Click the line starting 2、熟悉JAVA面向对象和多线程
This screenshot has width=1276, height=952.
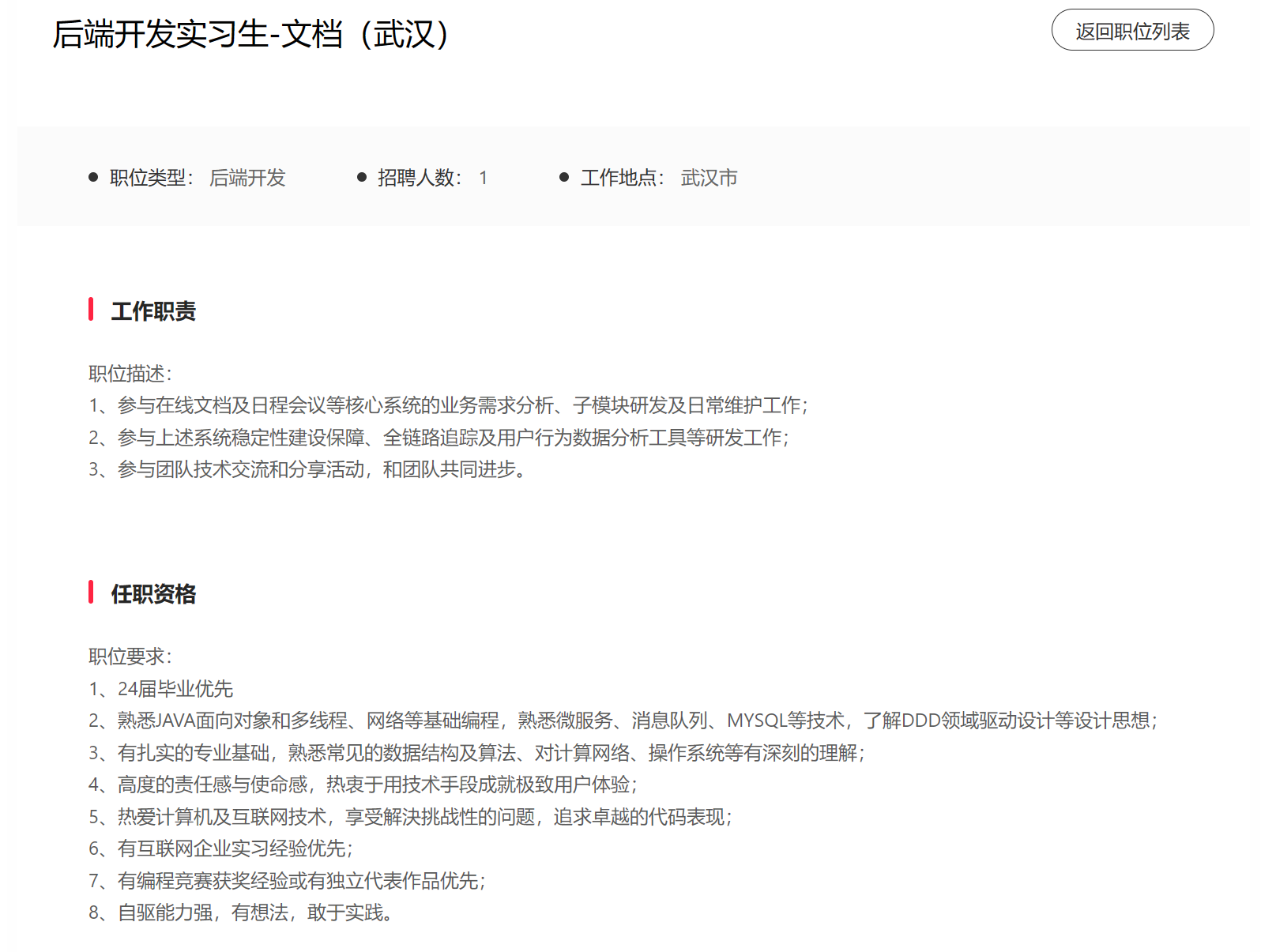623,721
